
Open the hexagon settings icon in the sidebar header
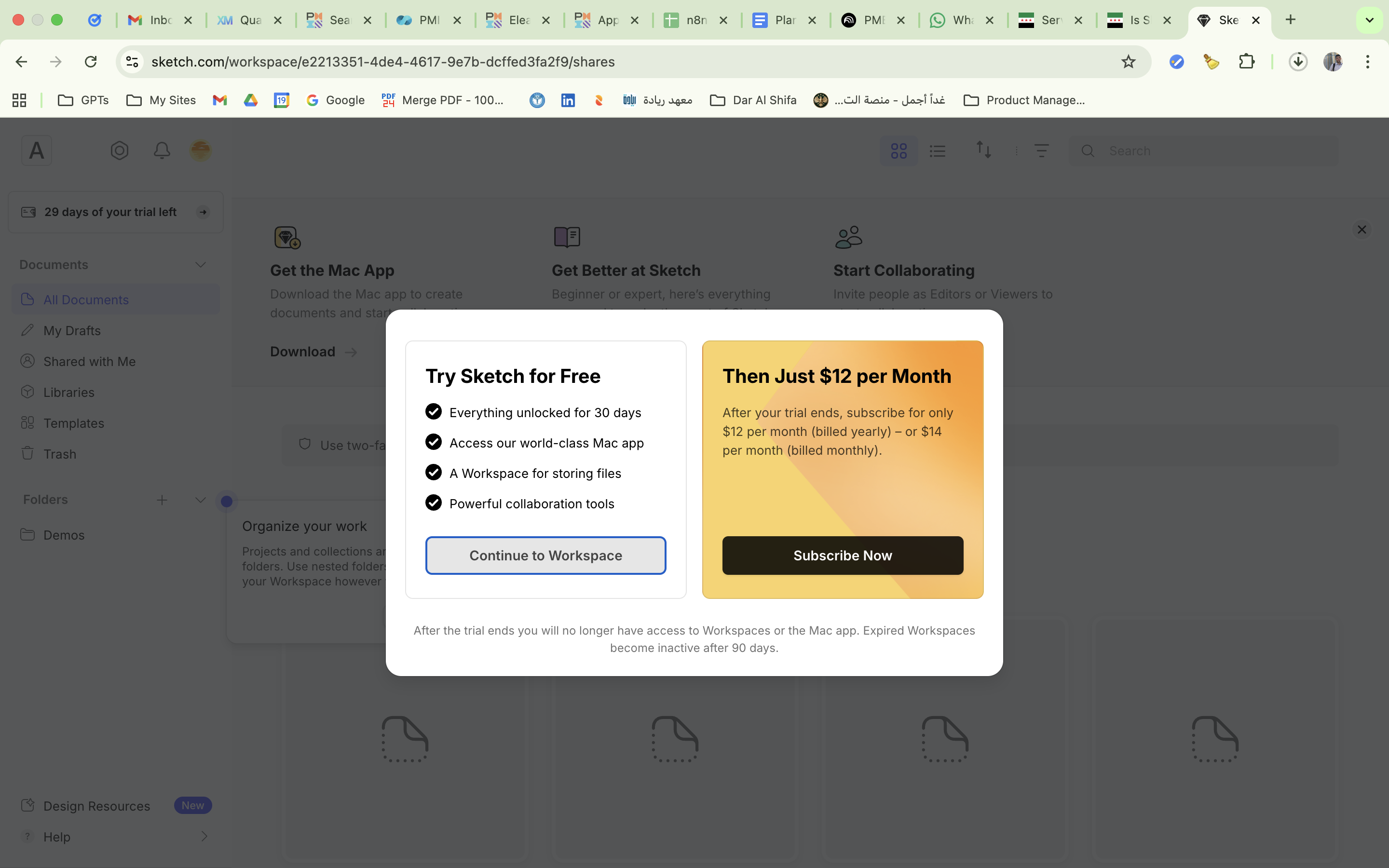tap(120, 150)
